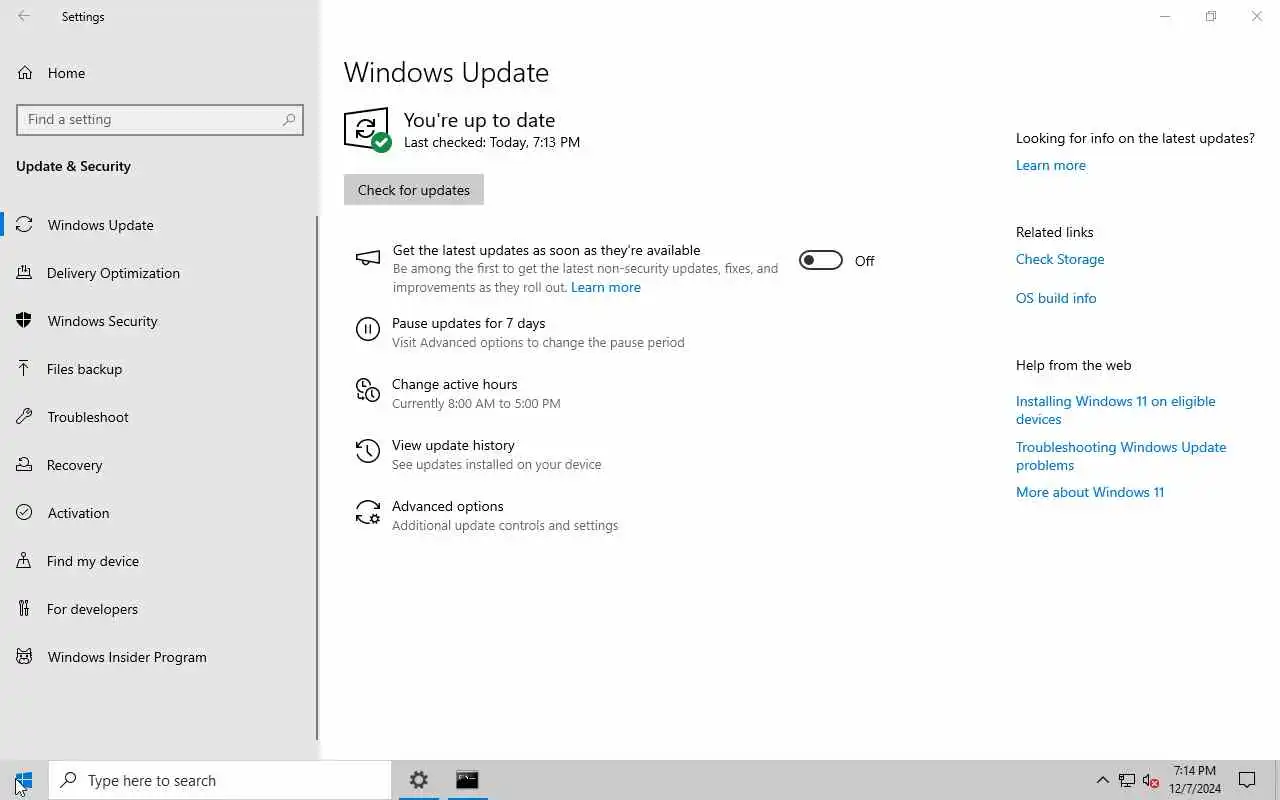
Task: Click the taskbar Type here to search box
Action: coord(220,780)
